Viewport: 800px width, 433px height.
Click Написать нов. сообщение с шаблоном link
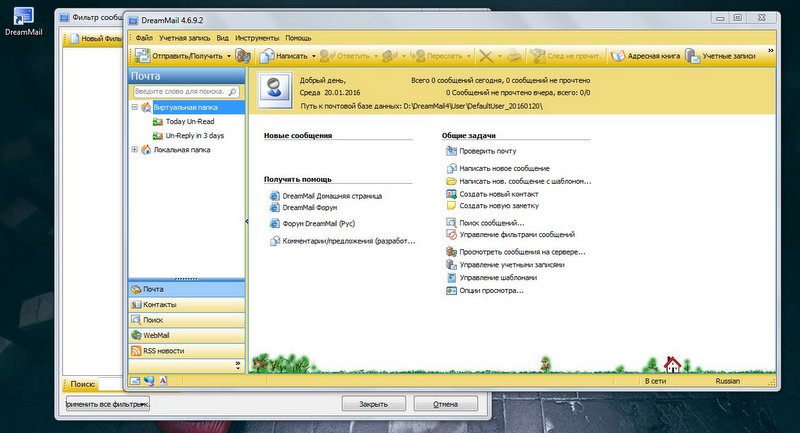click(525, 181)
